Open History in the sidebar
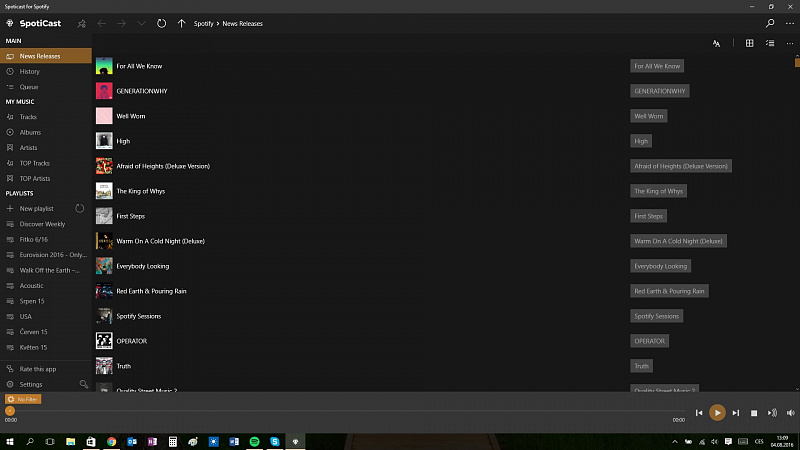Image resolution: width=800 pixels, height=450 pixels. [x=46, y=71]
